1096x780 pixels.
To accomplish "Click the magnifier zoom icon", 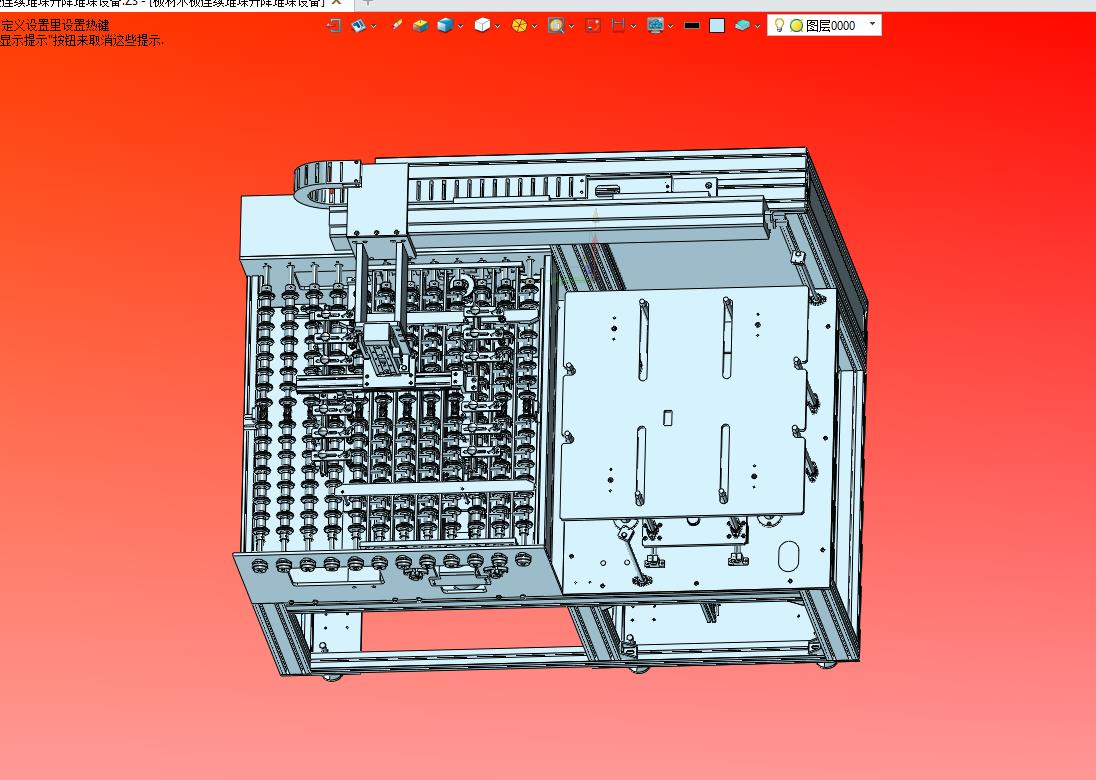I will point(556,26).
